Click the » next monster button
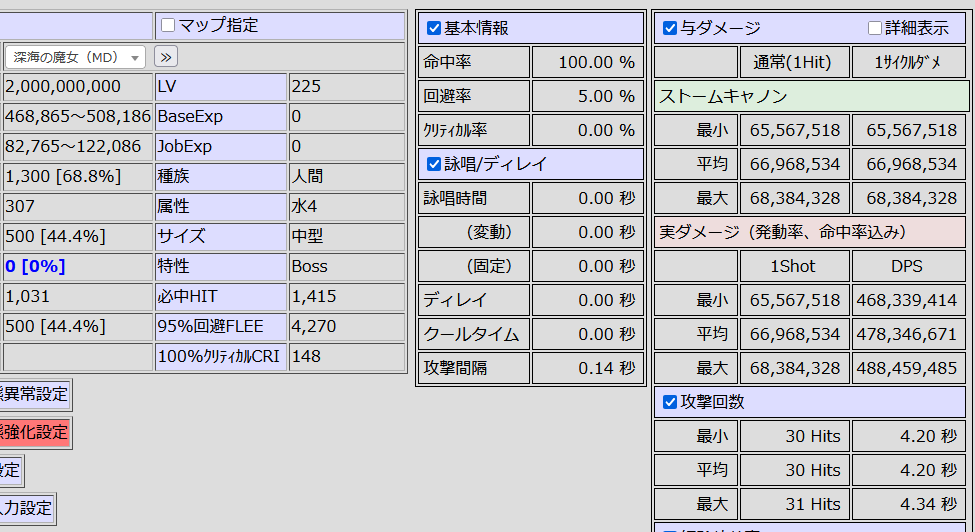The width and height of the screenshot is (975, 532). click(x=165, y=57)
